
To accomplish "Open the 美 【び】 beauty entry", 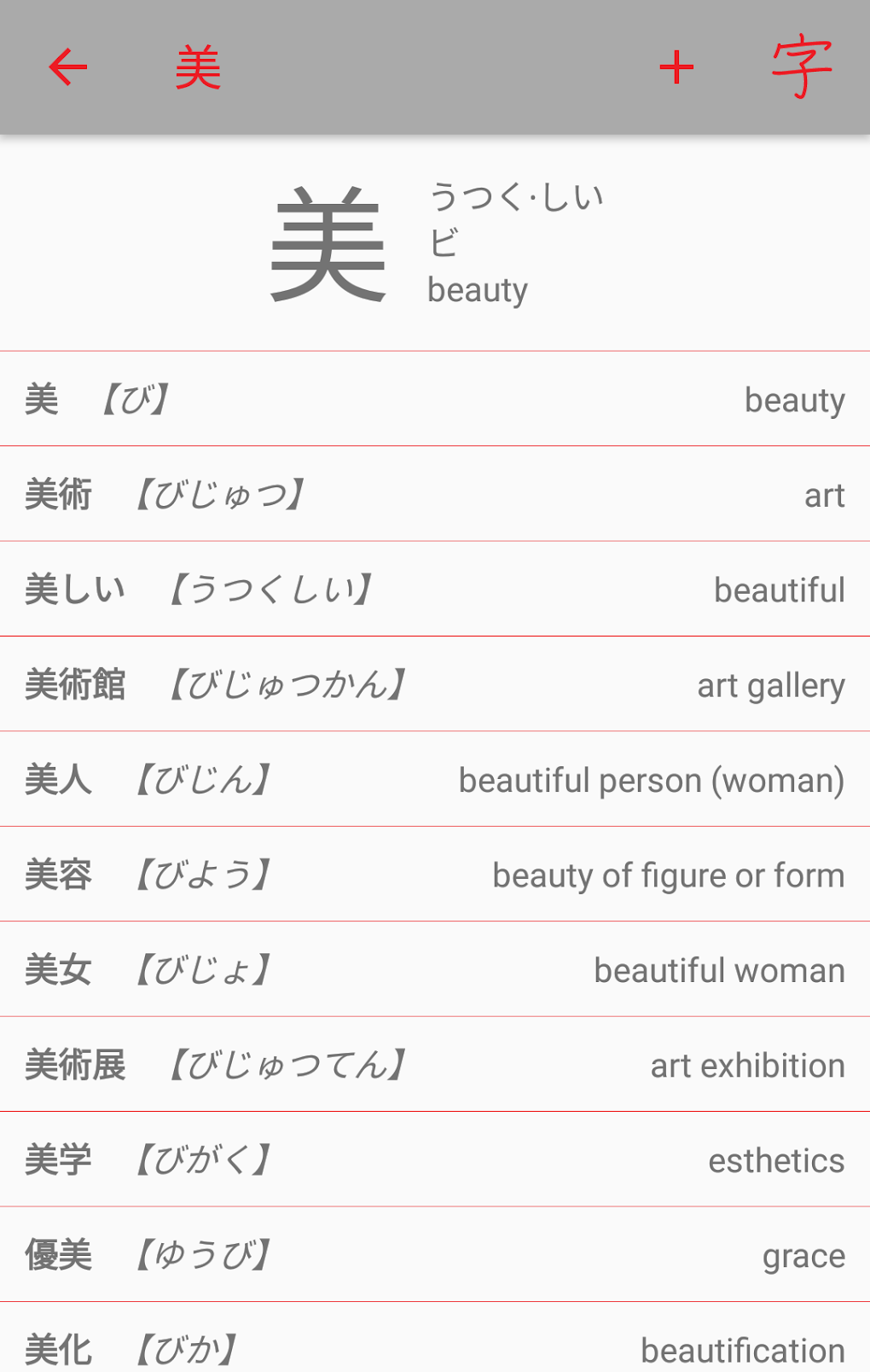I will pyautogui.click(x=435, y=399).
